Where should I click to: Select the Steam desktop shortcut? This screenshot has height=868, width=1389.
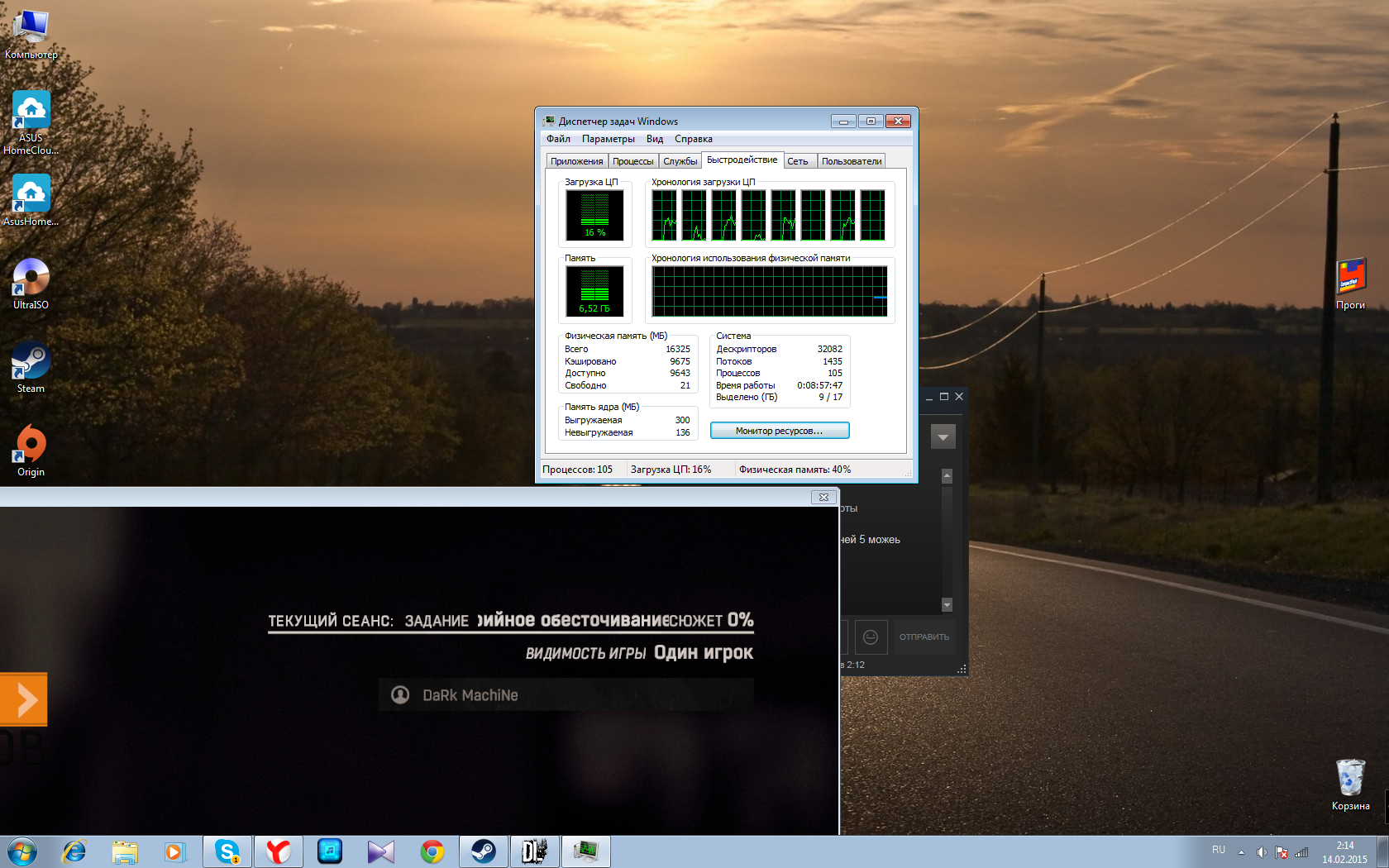tap(31, 367)
